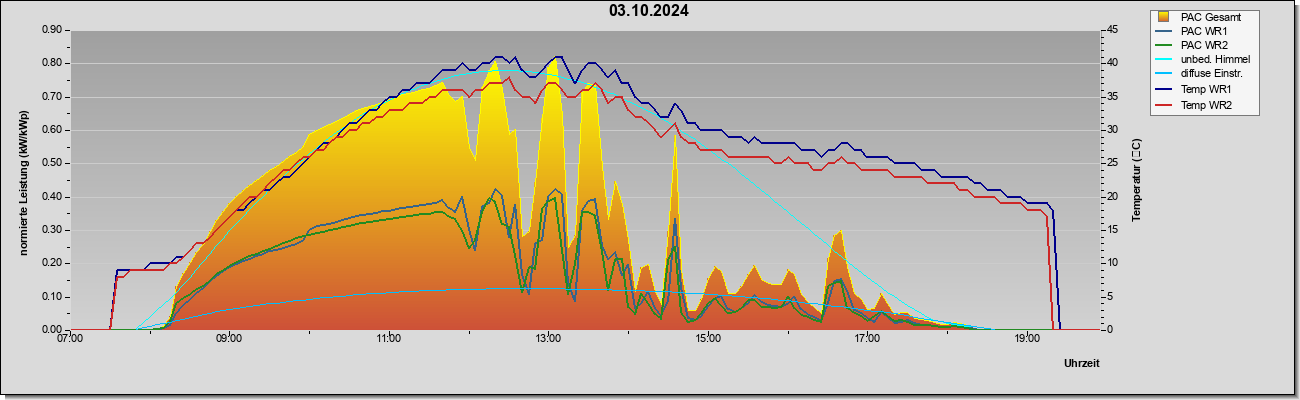Click the 13:00 time axis label
The height and width of the screenshot is (400, 1300).
(x=548, y=339)
